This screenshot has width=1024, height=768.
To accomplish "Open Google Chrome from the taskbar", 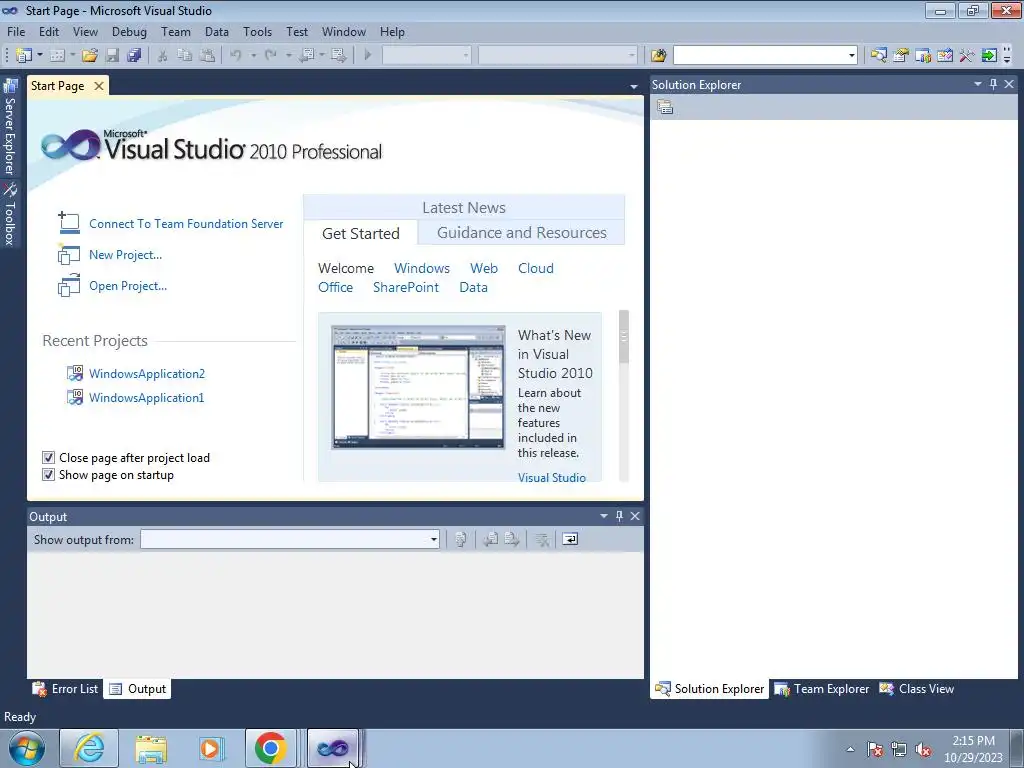I will [x=270, y=748].
